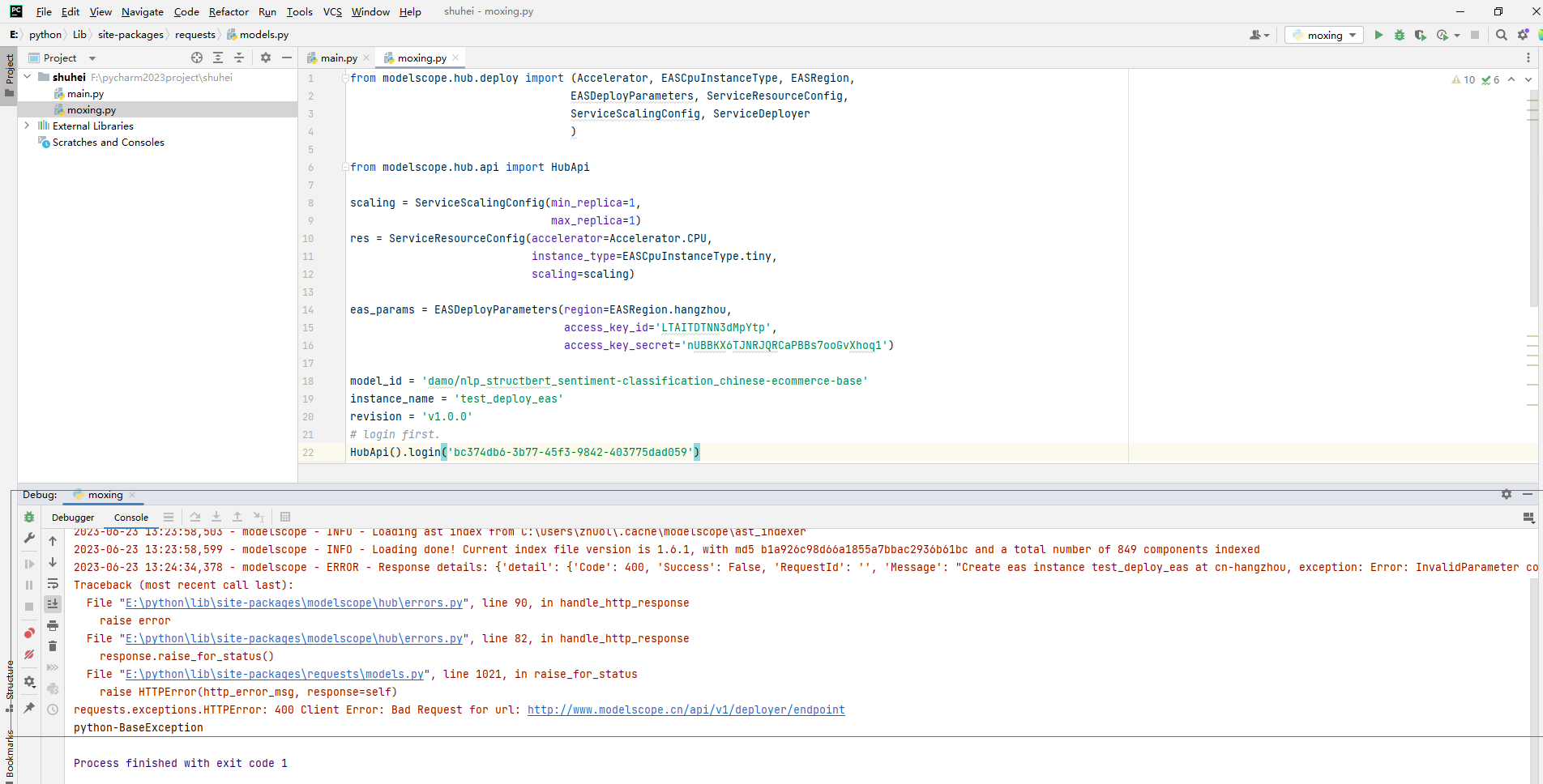Expand all in Project panel
Screen dimensions: 1543x784
pos(218,58)
